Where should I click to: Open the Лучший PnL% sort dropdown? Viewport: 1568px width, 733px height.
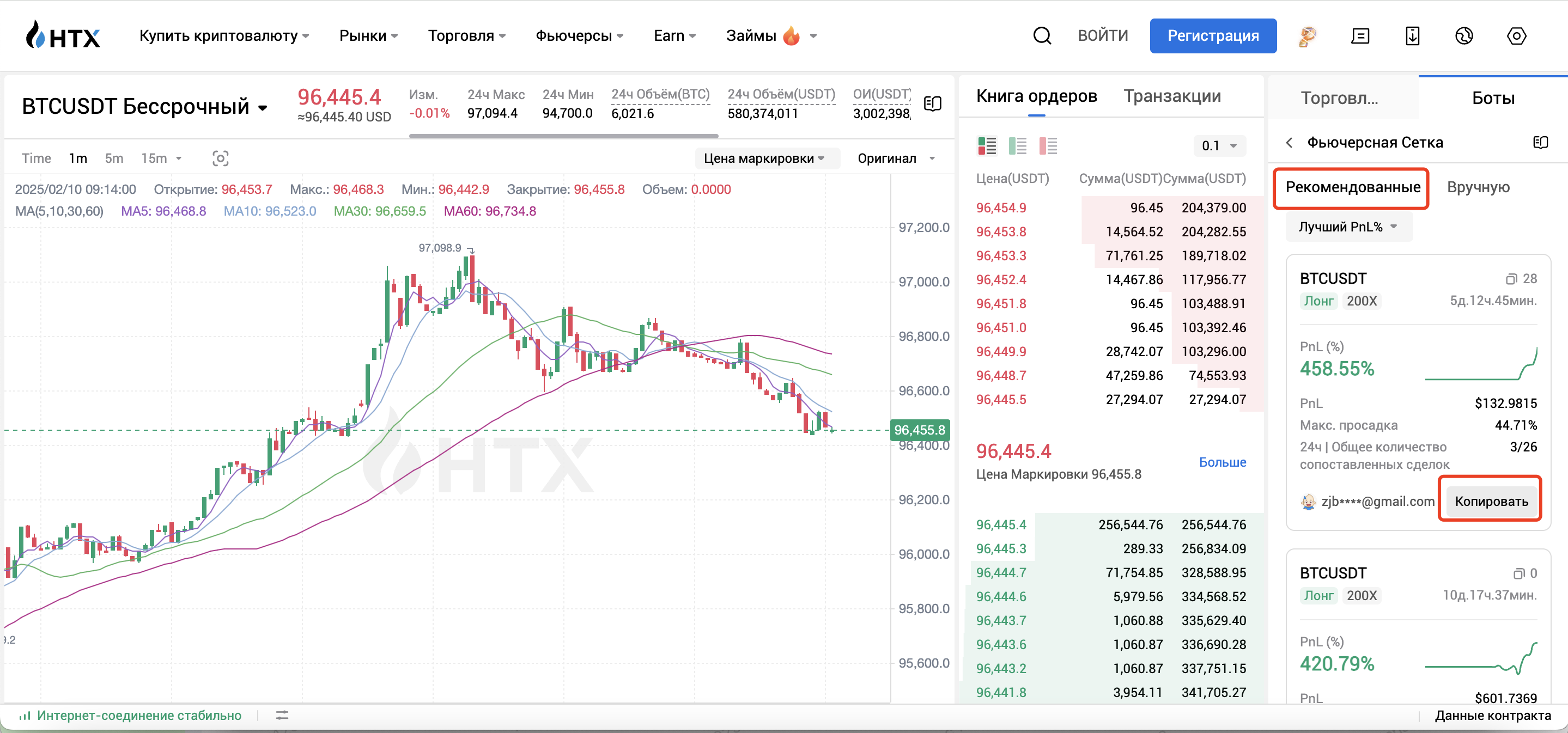(1348, 227)
